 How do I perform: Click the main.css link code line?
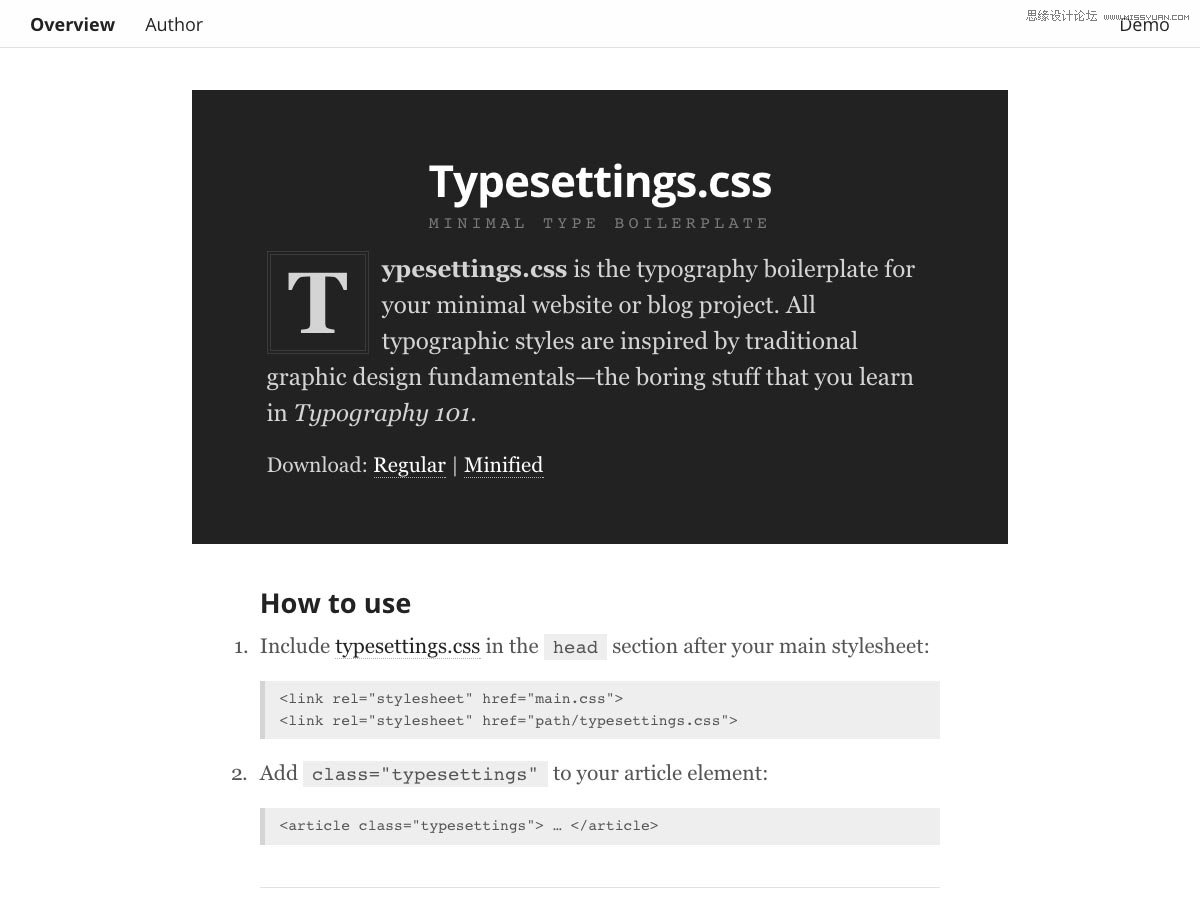click(451, 698)
